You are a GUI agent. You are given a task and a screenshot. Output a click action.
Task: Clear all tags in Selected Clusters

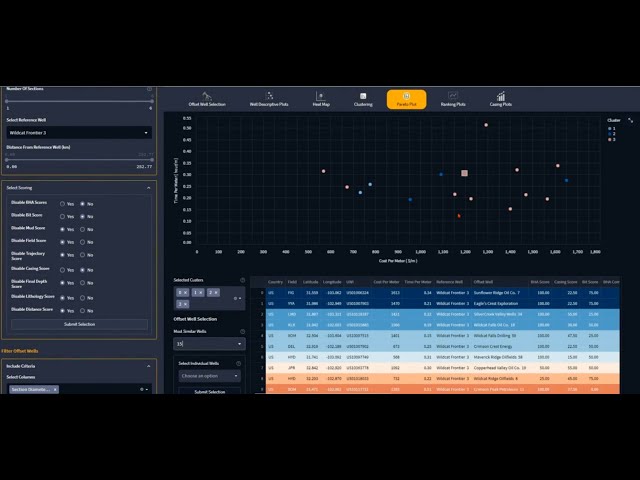coord(235,298)
